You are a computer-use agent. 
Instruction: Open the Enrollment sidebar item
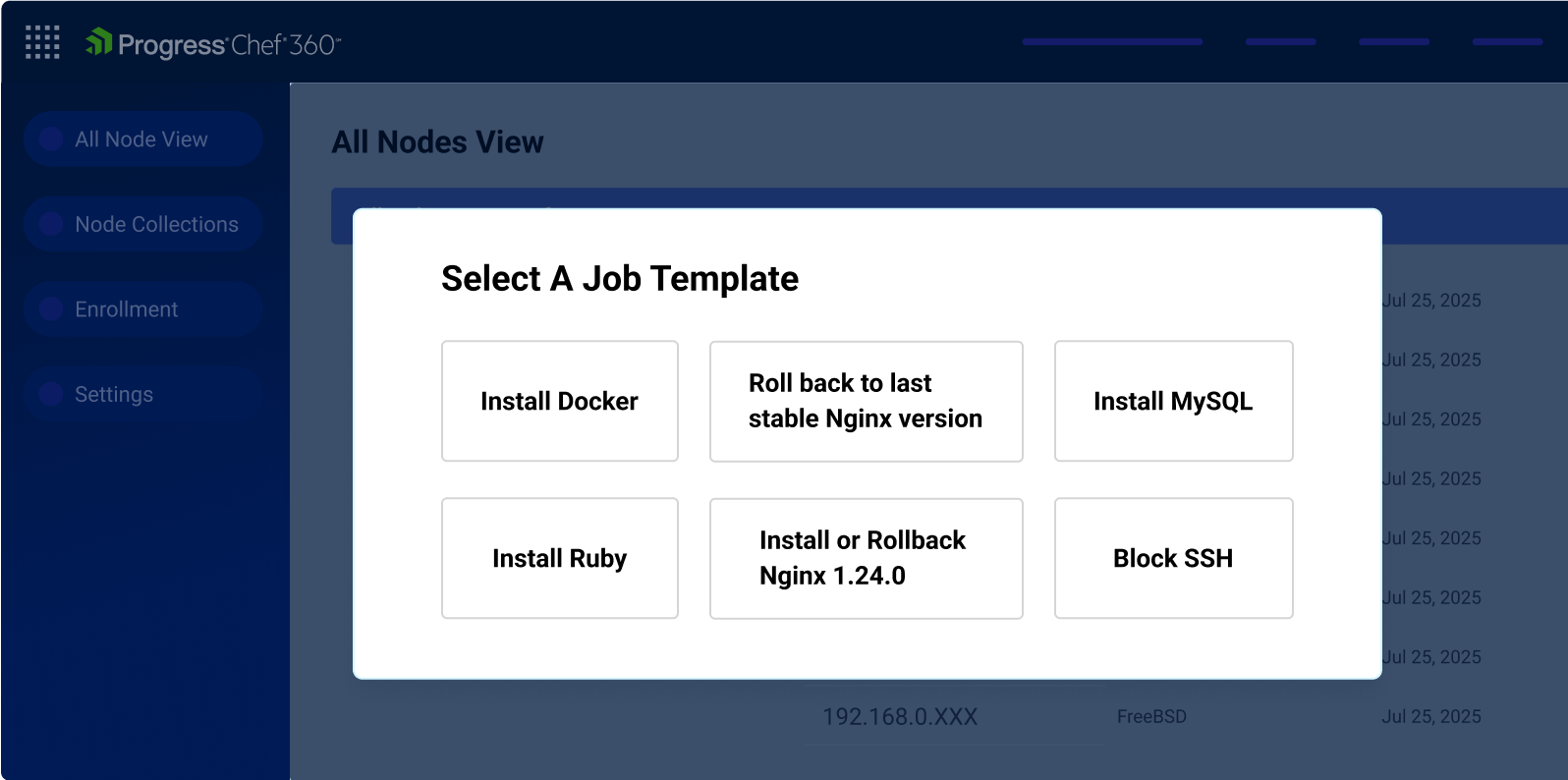[127, 309]
